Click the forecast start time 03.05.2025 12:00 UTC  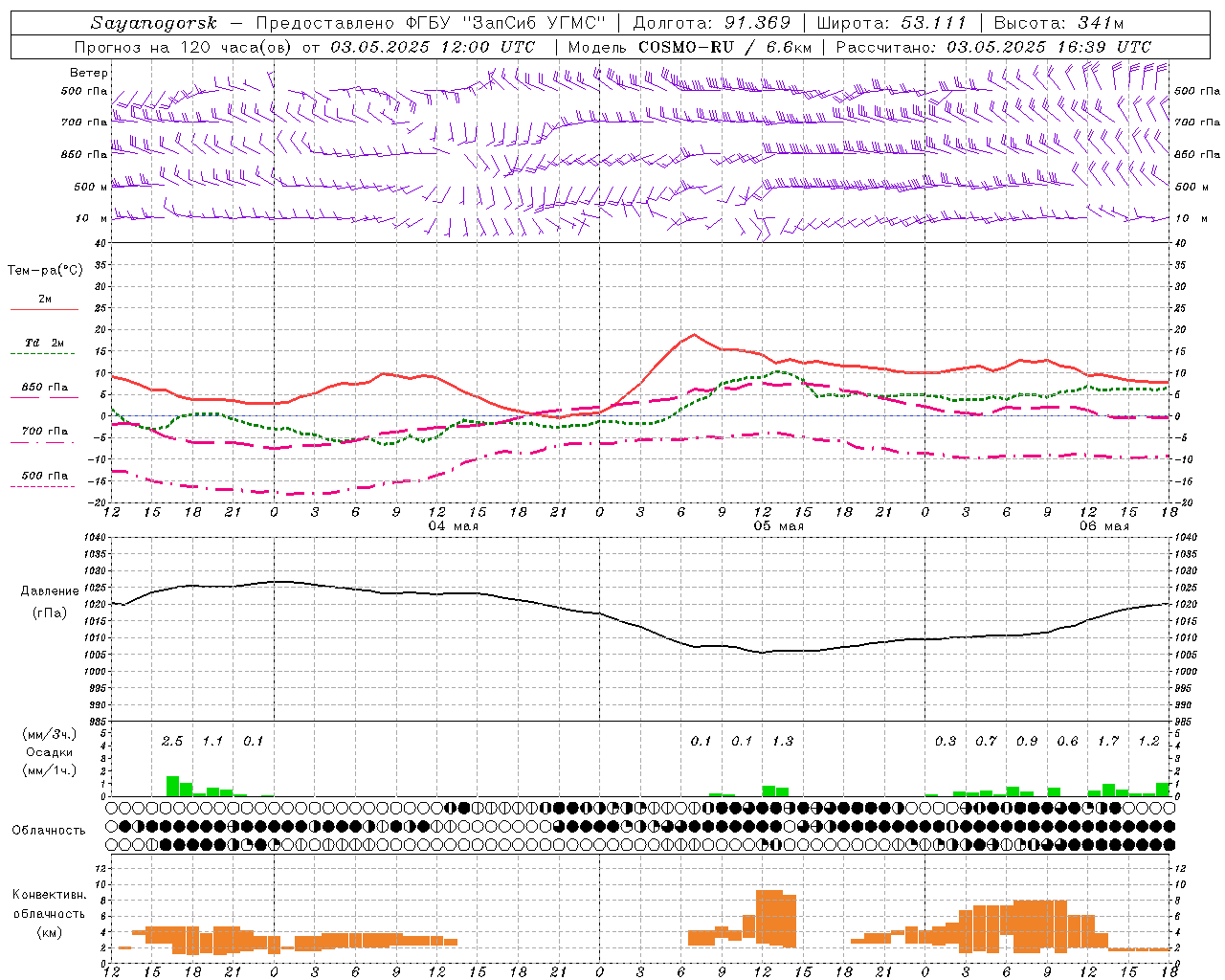point(433,47)
